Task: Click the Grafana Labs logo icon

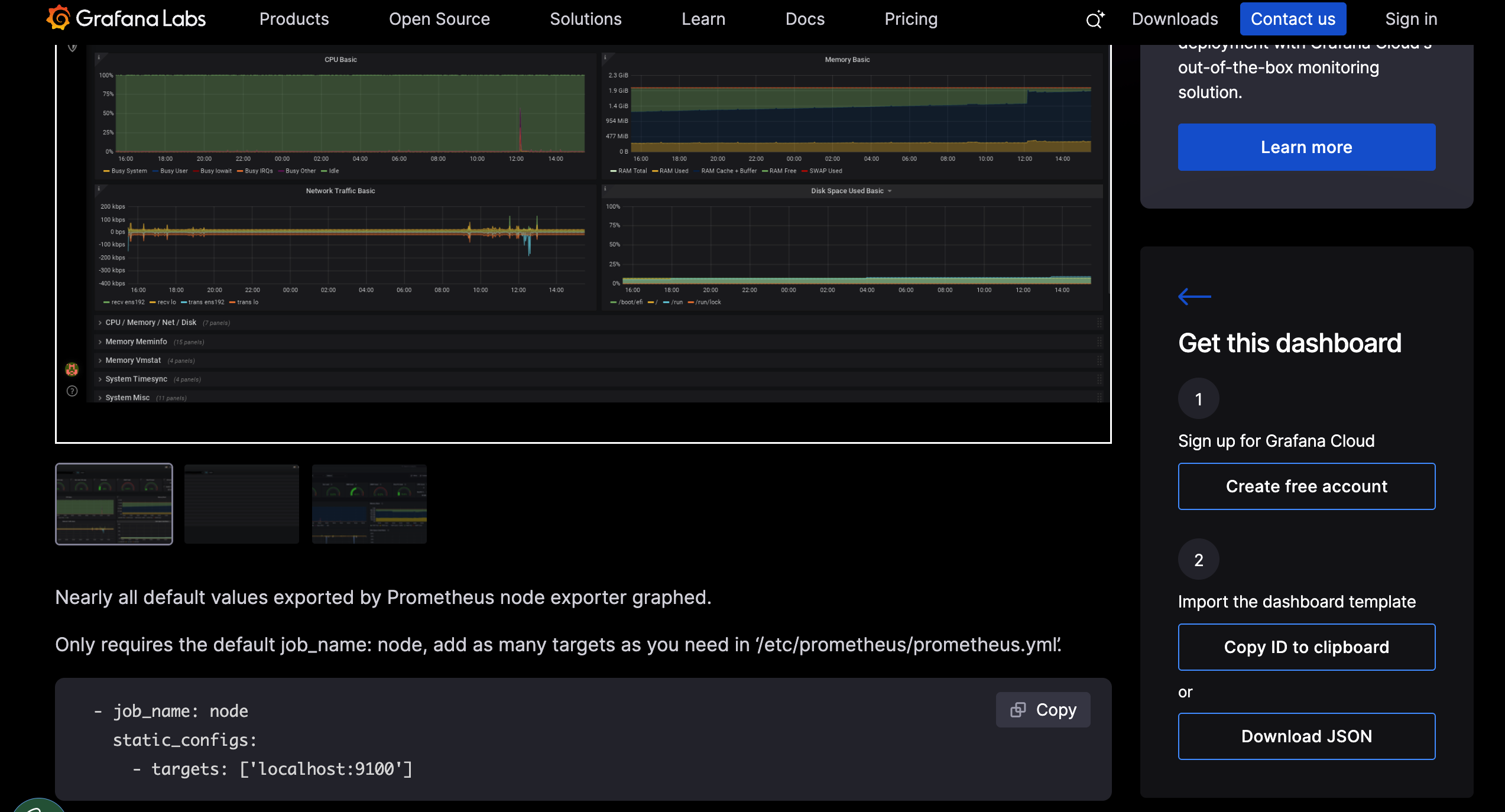Action: [x=59, y=18]
